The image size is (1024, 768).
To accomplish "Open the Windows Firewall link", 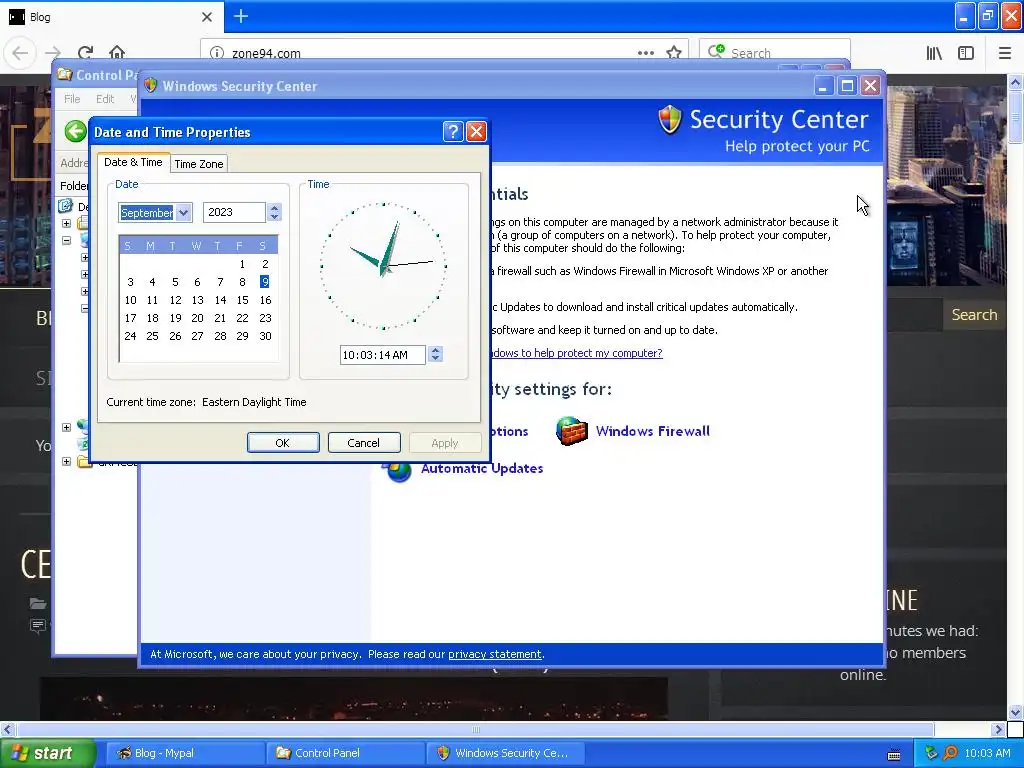I will (x=652, y=431).
